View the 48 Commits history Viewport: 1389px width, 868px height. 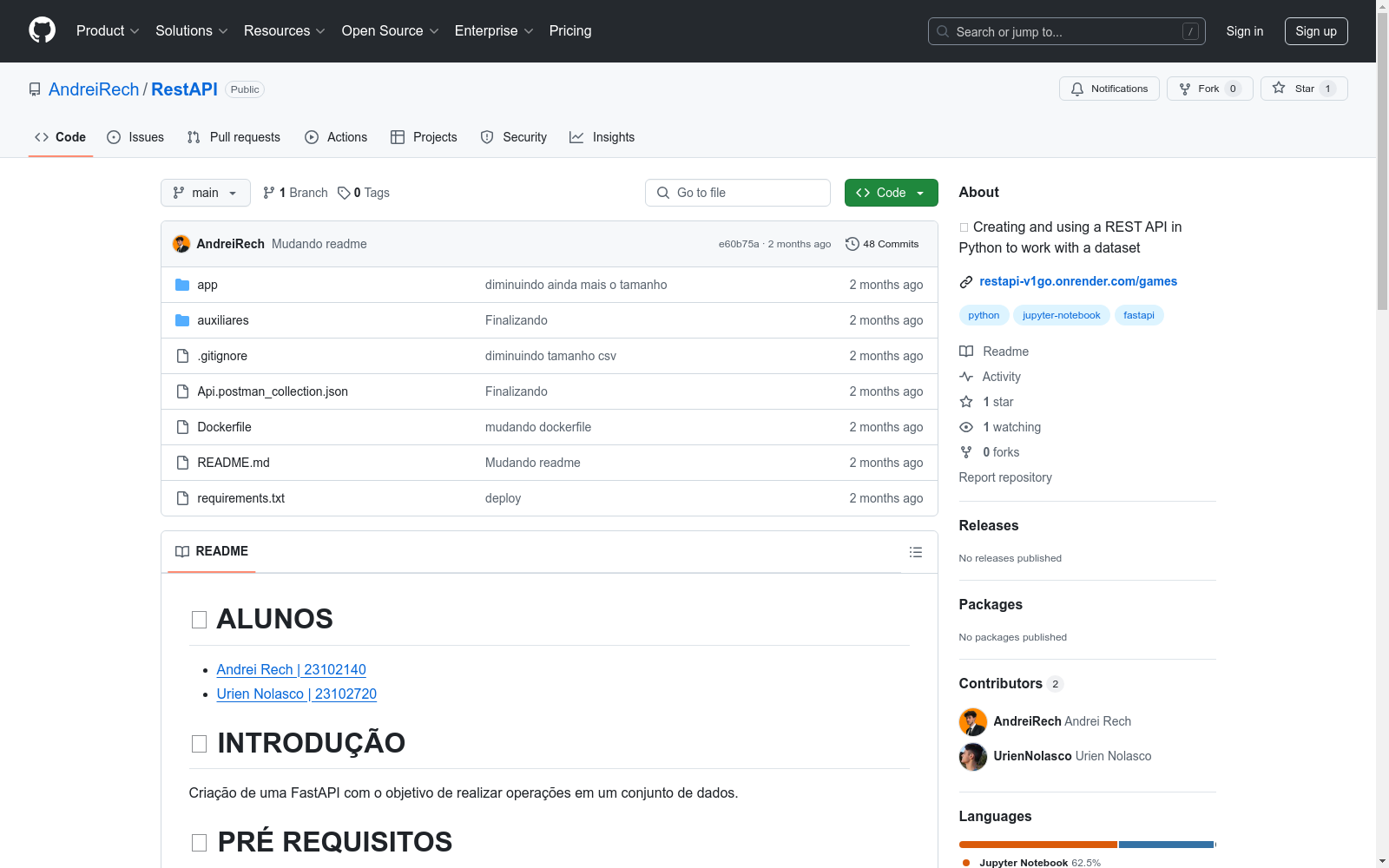click(x=882, y=244)
